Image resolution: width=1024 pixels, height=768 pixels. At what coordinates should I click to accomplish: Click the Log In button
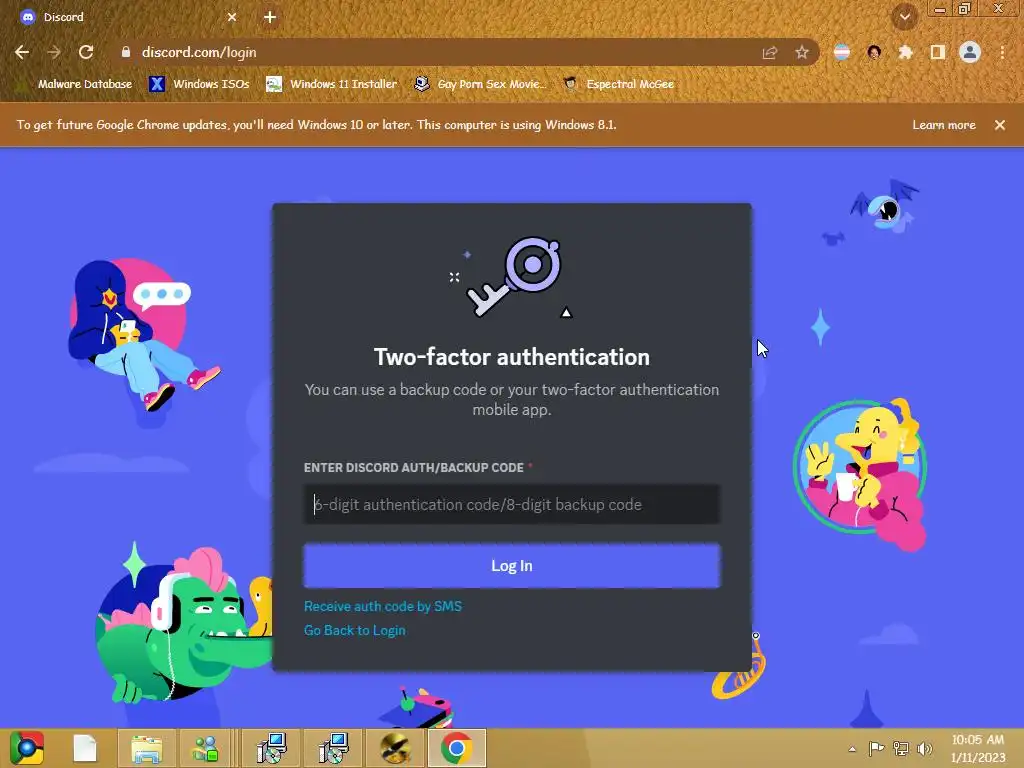pos(512,566)
